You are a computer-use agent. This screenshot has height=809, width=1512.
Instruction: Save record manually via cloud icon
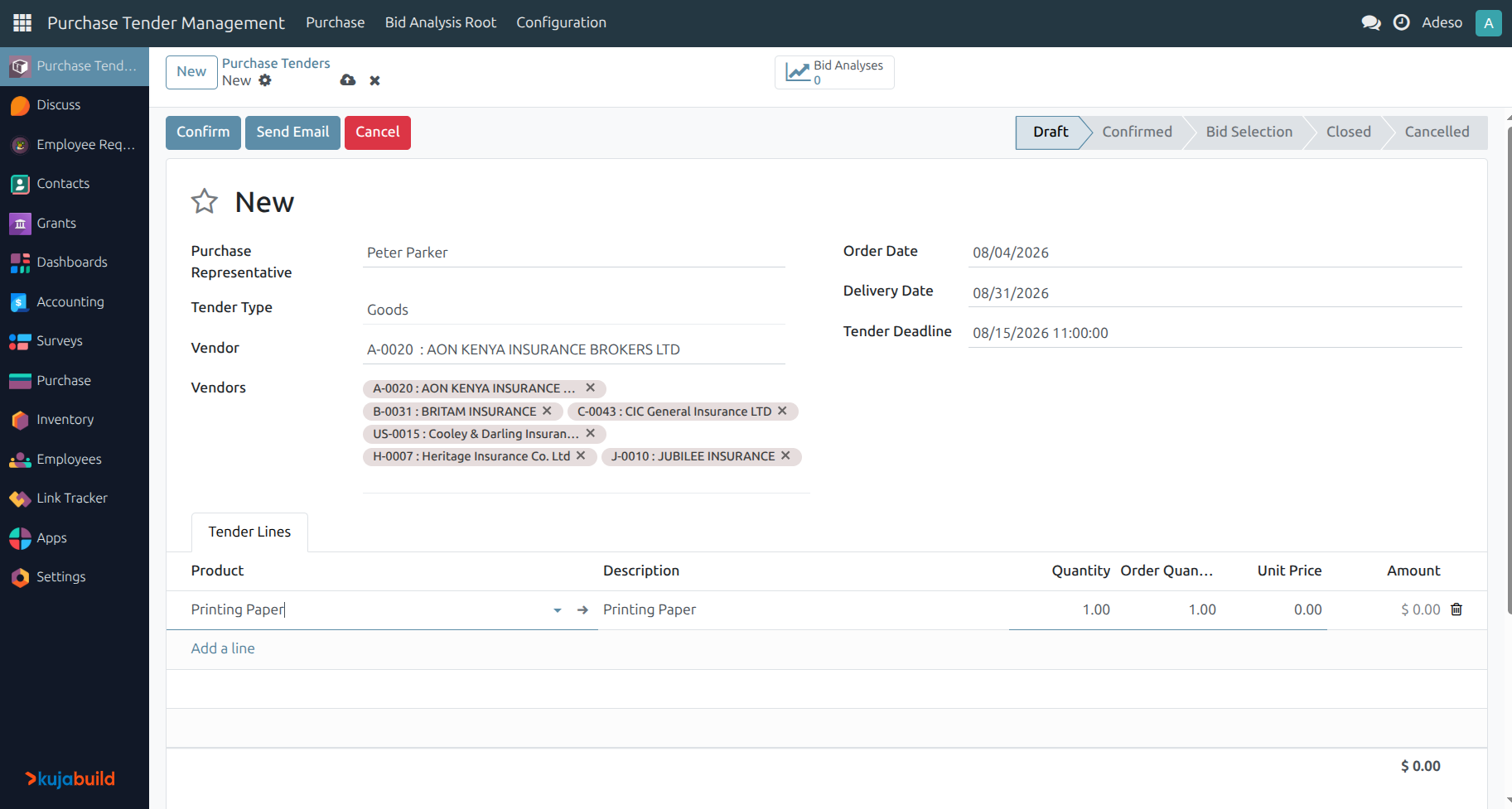coord(348,80)
